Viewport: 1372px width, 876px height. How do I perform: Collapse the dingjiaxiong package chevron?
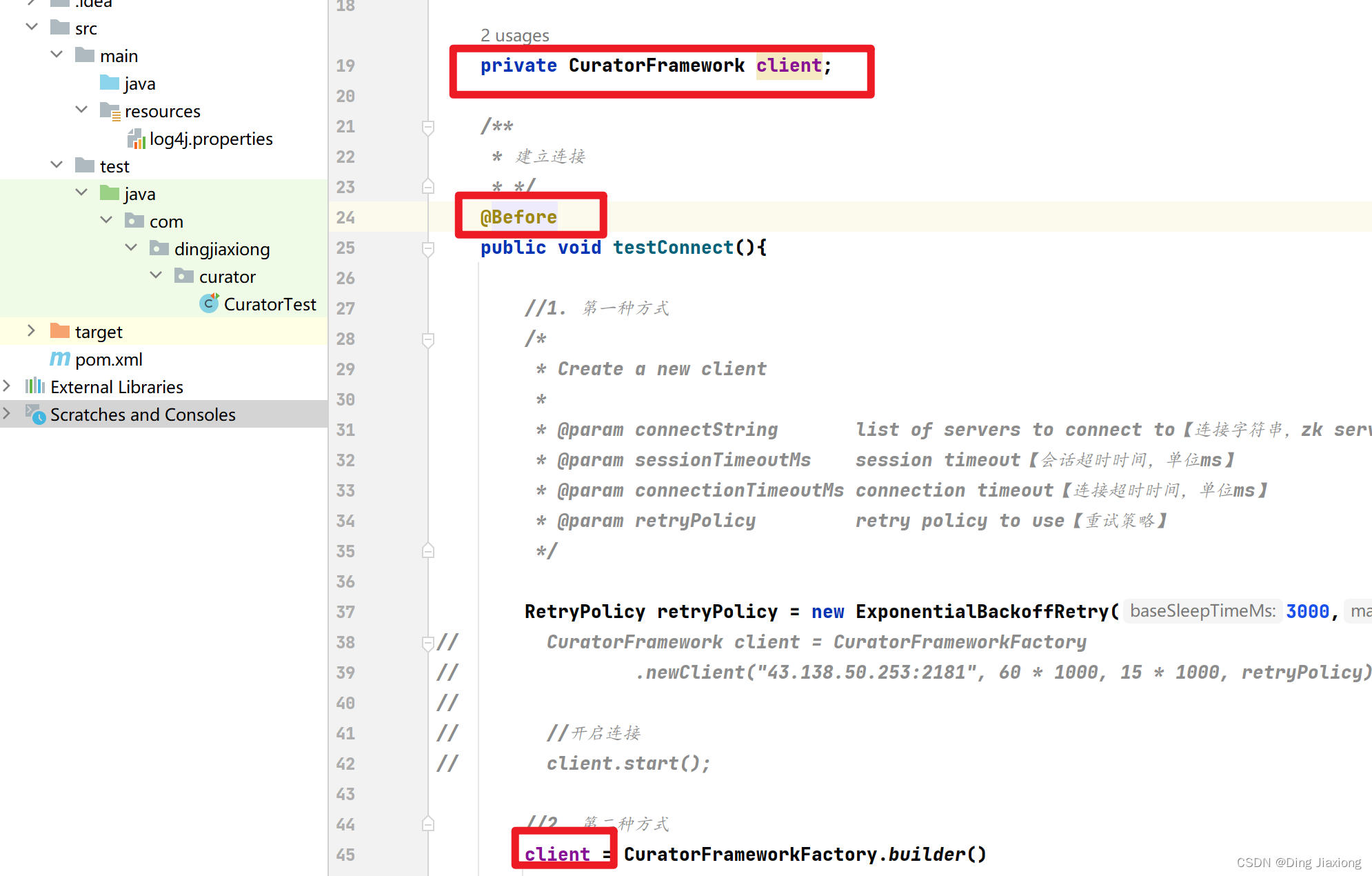[x=131, y=248]
